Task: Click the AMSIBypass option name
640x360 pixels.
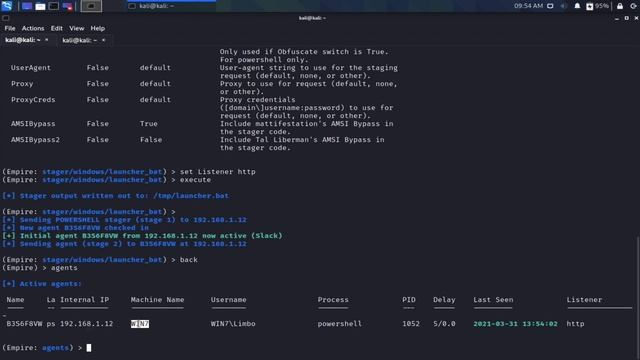Action: [x=33, y=124]
